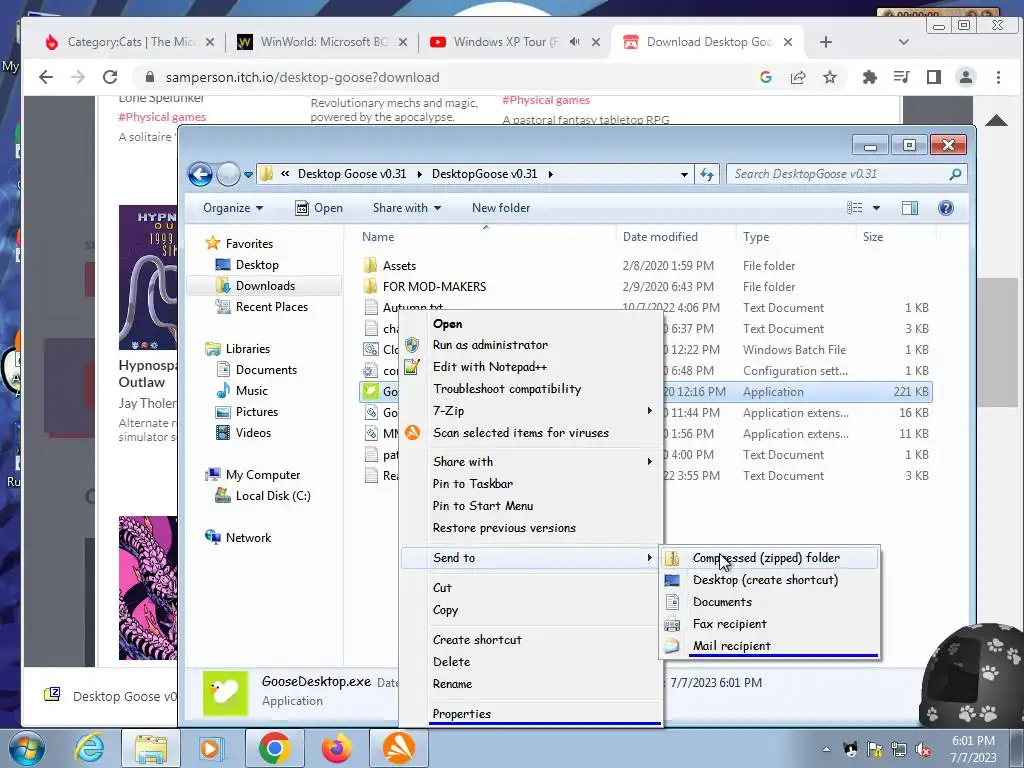
Task: Switch to the WinWorld Microsoft tab
Action: pos(323,42)
